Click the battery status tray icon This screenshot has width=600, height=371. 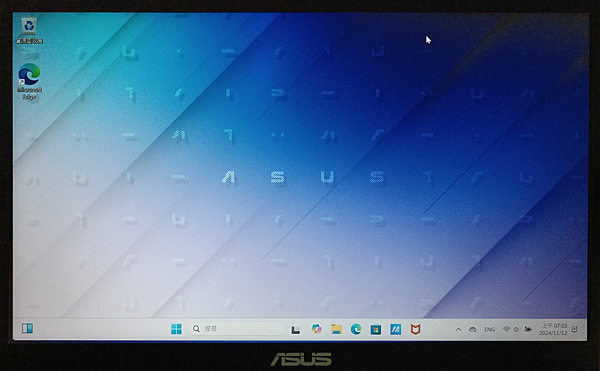pyautogui.click(x=528, y=329)
